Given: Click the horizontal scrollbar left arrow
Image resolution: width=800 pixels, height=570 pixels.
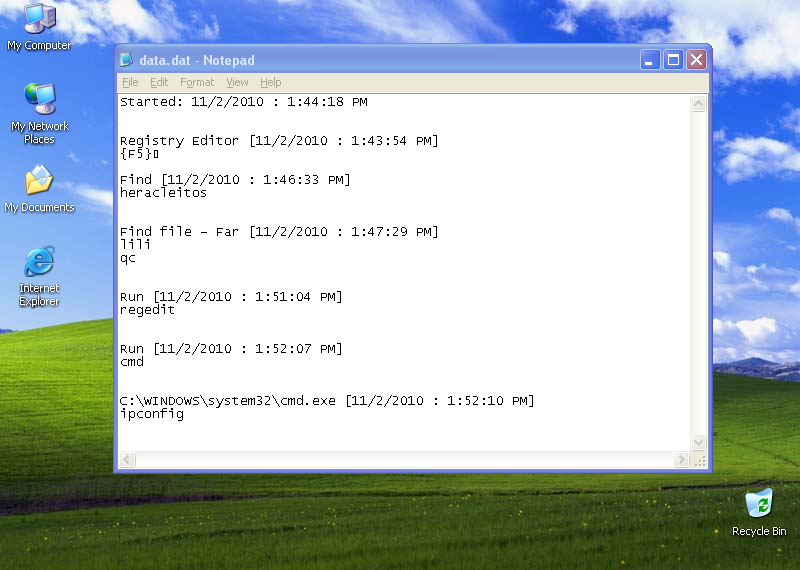Looking at the screenshot, I should (x=127, y=460).
